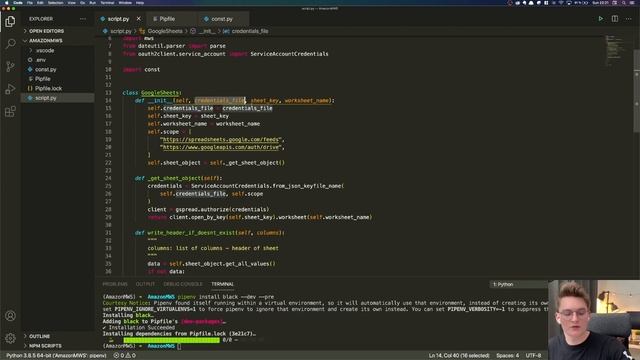The height and width of the screenshot is (360, 640).
Task: Open the File menu
Action: [x=29, y=2]
